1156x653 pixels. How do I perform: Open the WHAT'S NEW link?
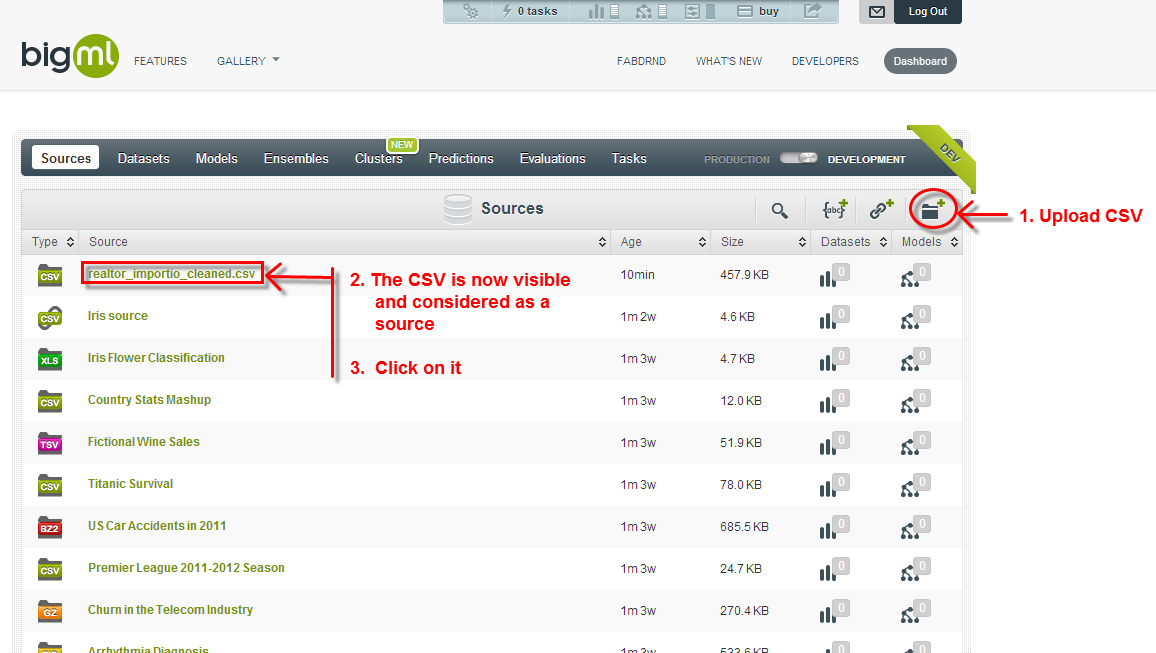pos(729,61)
